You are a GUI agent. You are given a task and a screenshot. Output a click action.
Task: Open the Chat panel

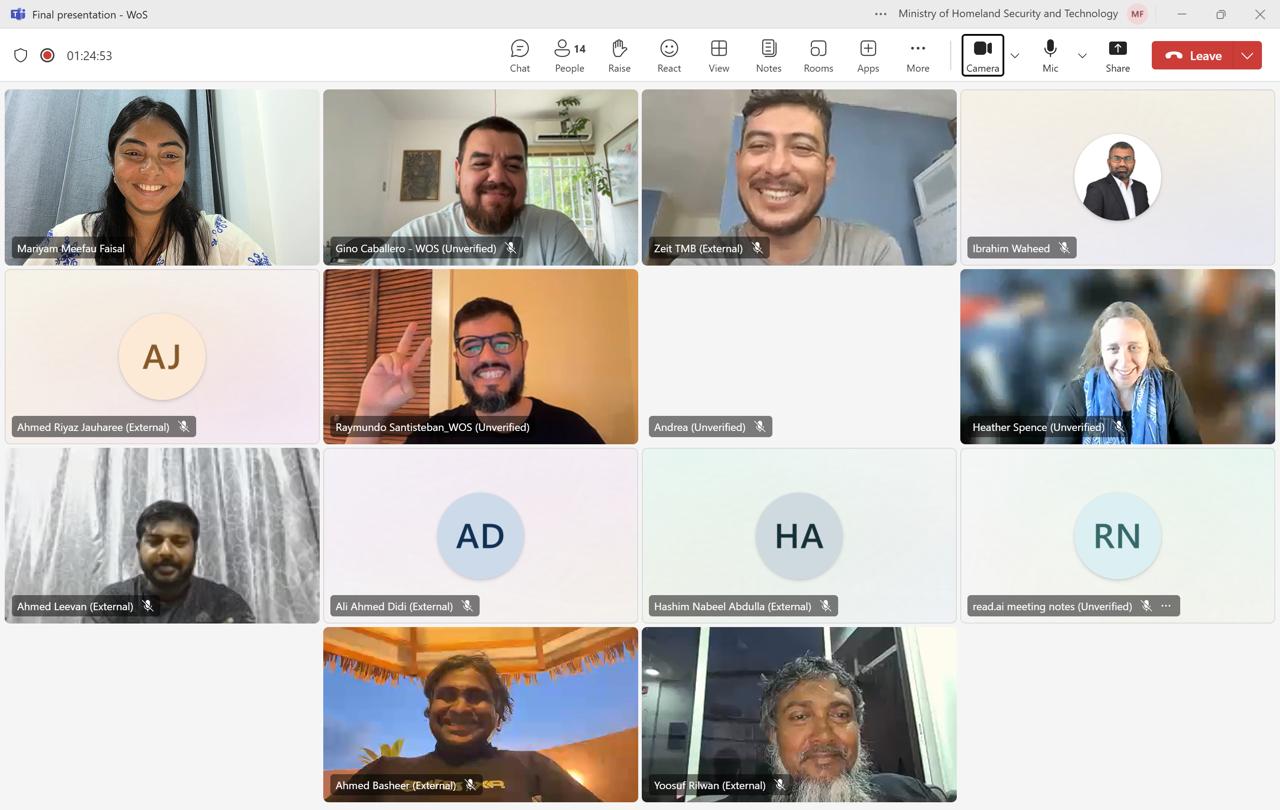519,55
